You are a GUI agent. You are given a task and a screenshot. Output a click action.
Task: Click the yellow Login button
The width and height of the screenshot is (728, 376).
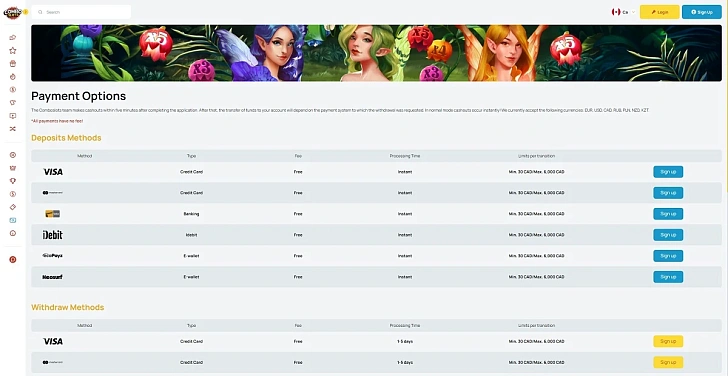pyautogui.click(x=660, y=12)
